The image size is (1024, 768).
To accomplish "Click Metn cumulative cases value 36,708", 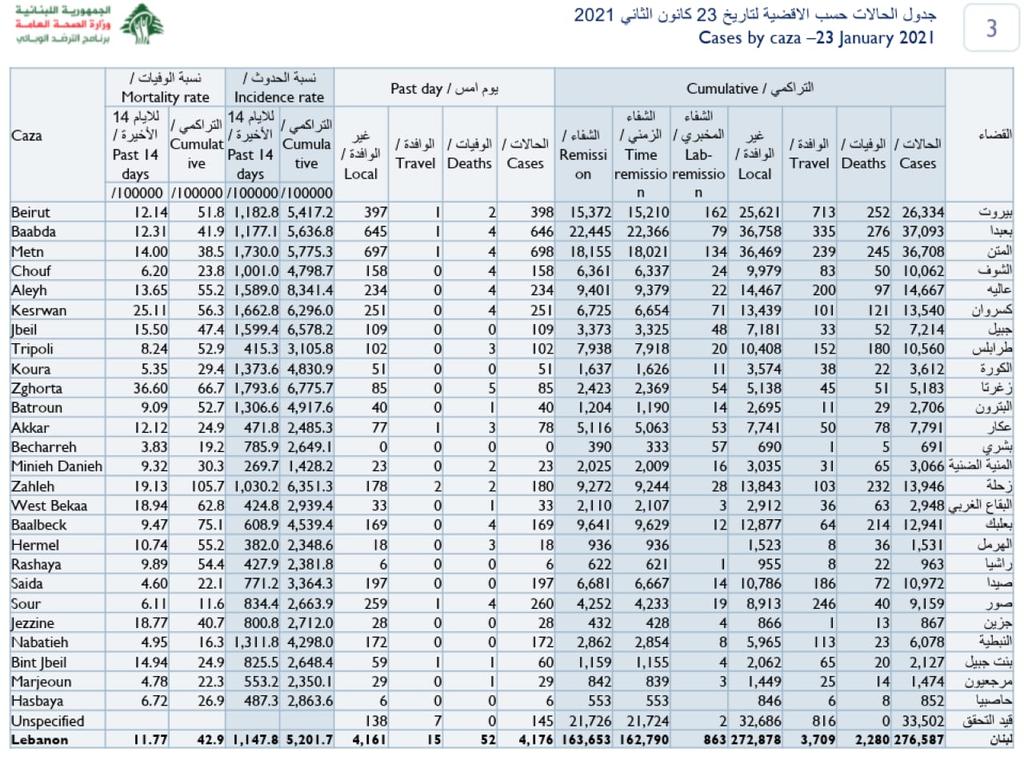I will pyautogui.click(x=923, y=251).
